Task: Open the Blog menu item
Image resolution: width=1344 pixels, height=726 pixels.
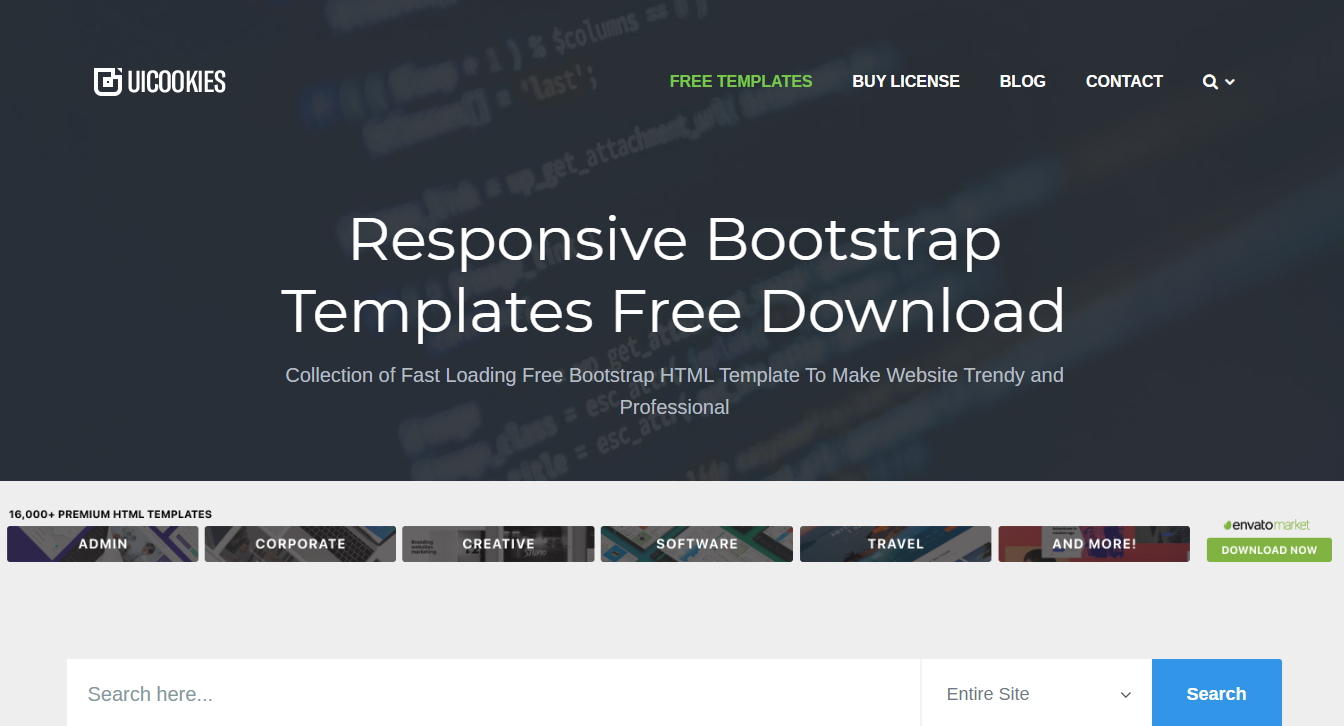Action: (1023, 82)
